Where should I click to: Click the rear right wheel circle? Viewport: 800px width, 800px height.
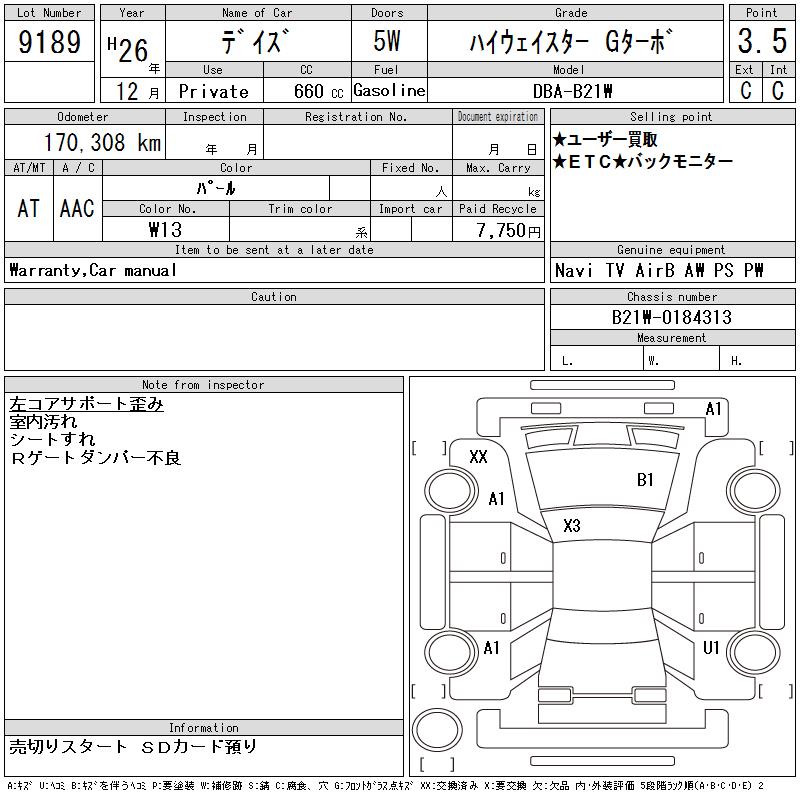754,652
